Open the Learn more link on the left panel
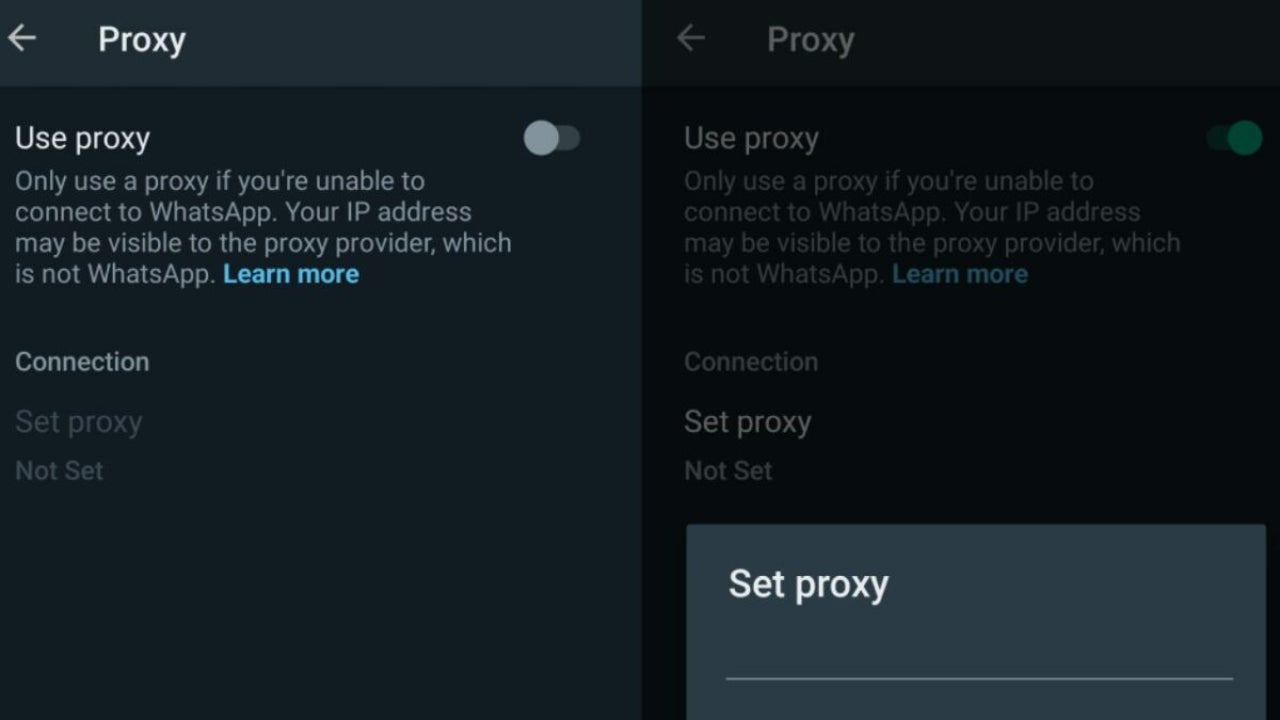This screenshot has width=1280, height=720. 290,273
